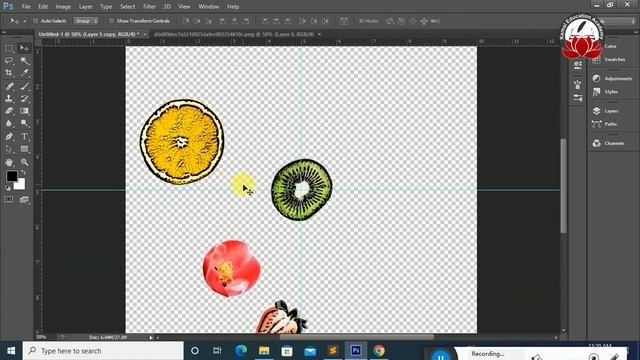The height and width of the screenshot is (360, 640).
Task: Select the Hand tool
Action: click(x=9, y=162)
